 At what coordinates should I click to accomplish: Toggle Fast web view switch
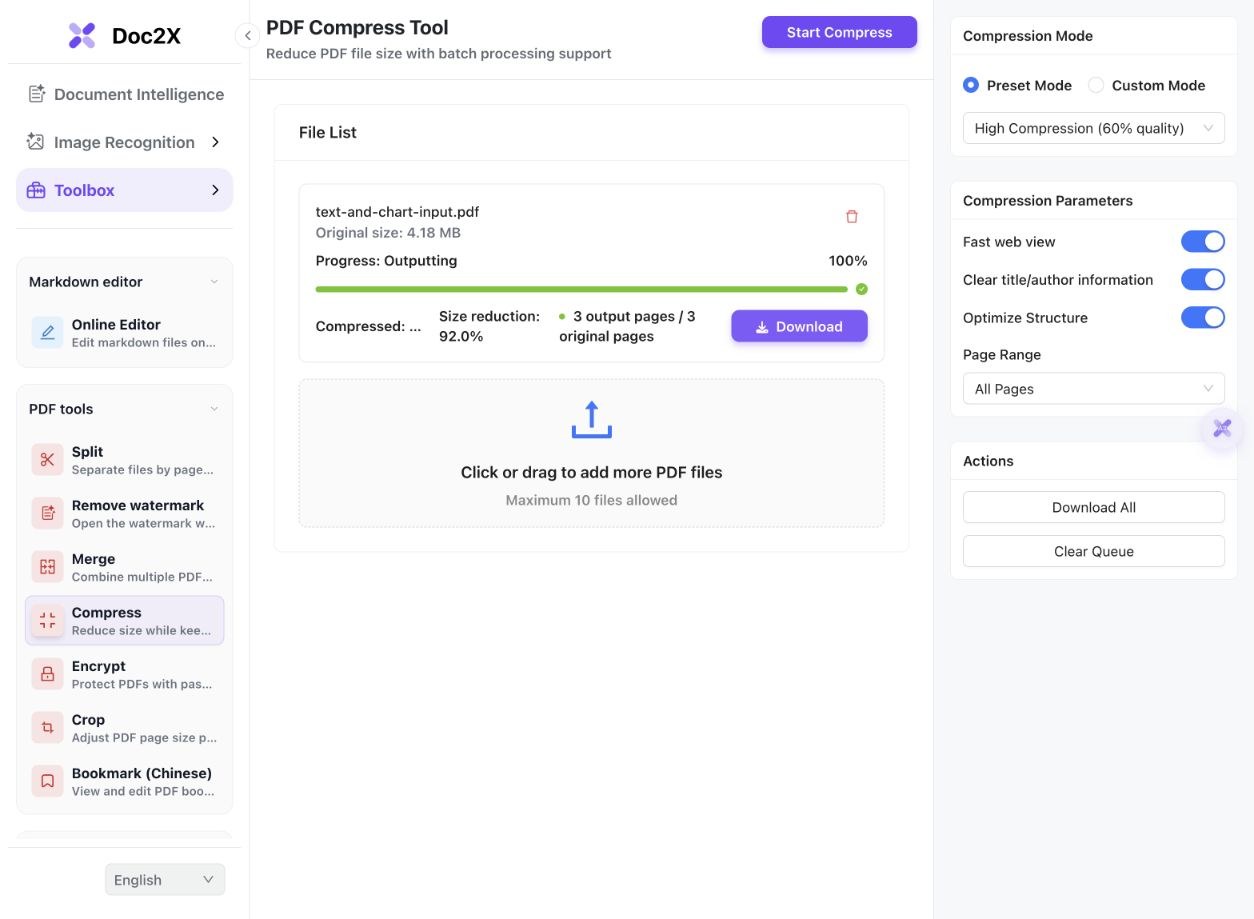point(1203,241)
